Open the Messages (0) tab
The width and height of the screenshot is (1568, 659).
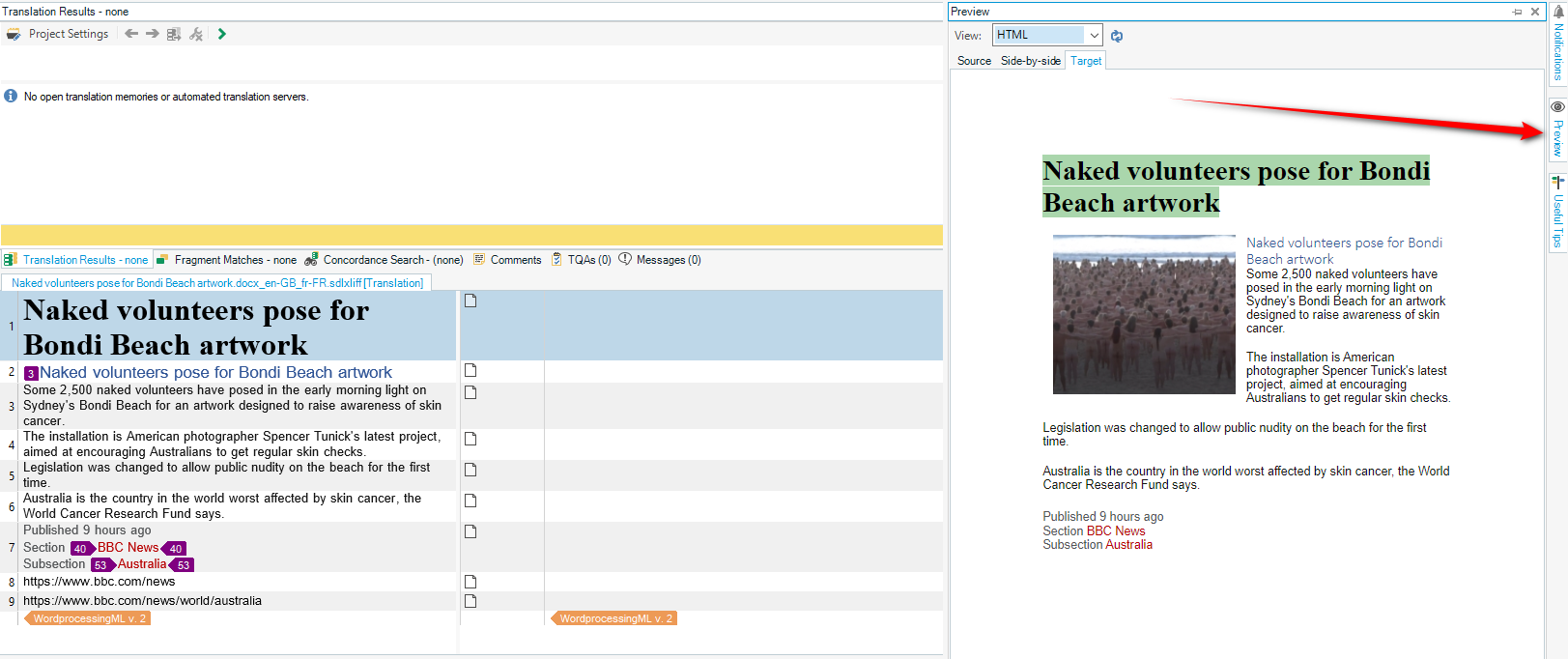point(660,260)
